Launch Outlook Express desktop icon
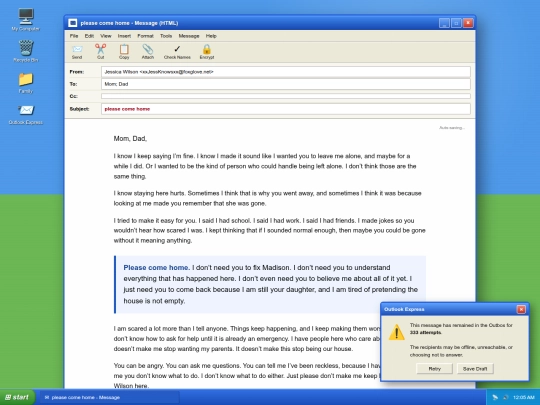Viewport: 540px width, 405px height. (x=26, y=111)
